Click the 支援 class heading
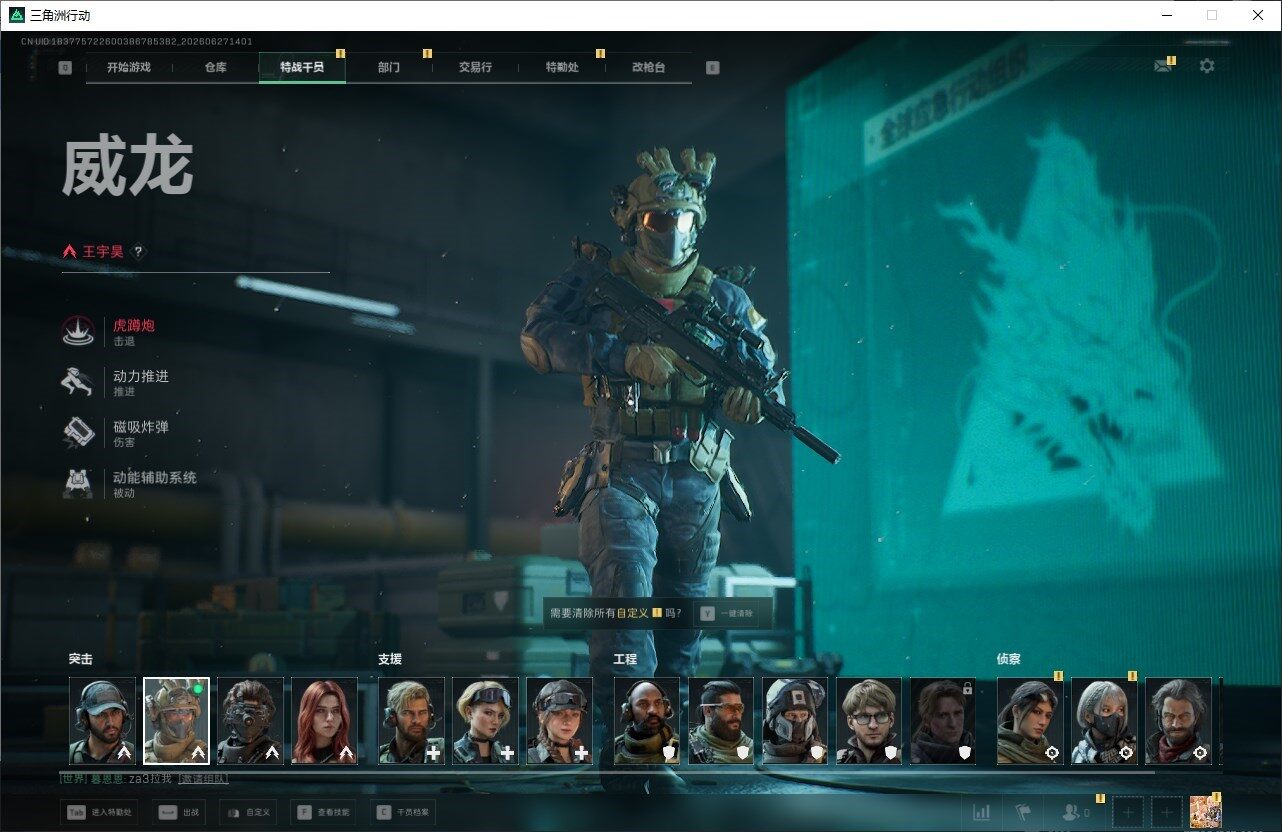The image size is (1282, 832). point(390,660)
